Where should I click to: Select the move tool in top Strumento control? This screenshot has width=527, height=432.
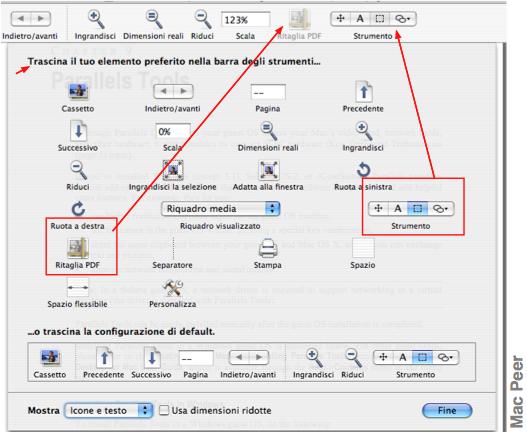(x=340, y=19)
